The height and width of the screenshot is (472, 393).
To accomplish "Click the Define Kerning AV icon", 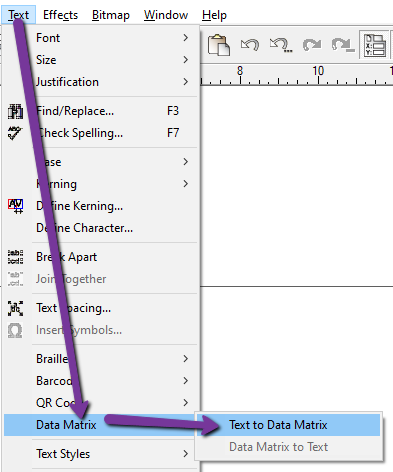I will 16,206.
